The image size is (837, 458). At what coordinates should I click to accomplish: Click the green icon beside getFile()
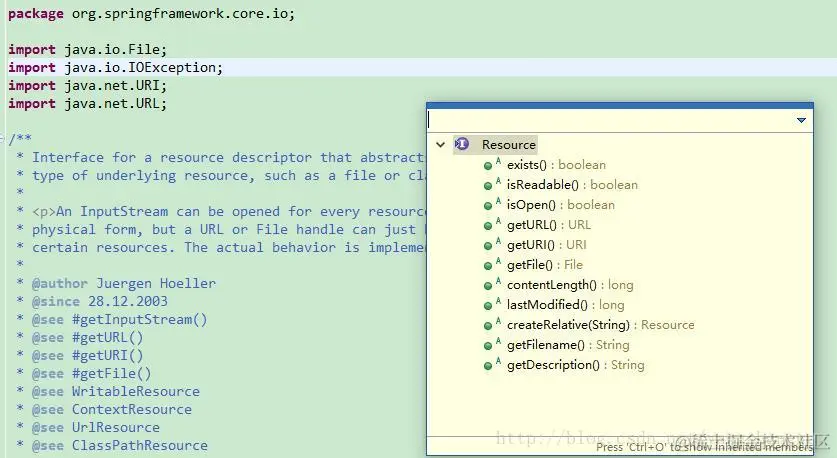coord(488,266)
